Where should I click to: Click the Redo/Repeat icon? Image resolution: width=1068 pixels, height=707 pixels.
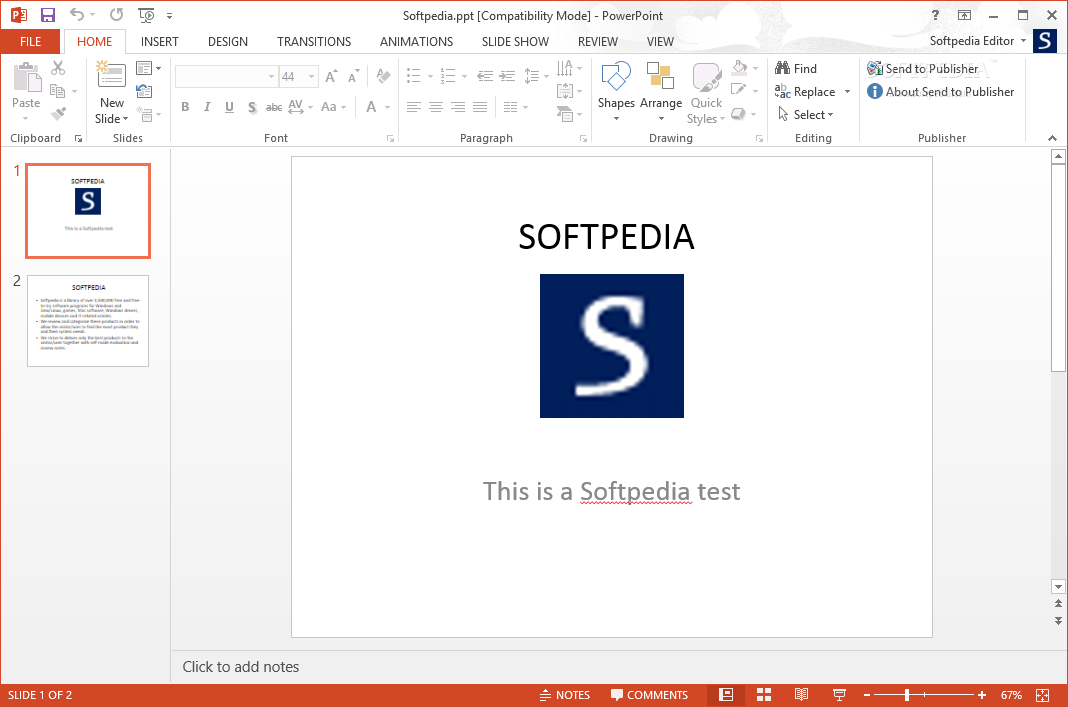coord(117,15)
